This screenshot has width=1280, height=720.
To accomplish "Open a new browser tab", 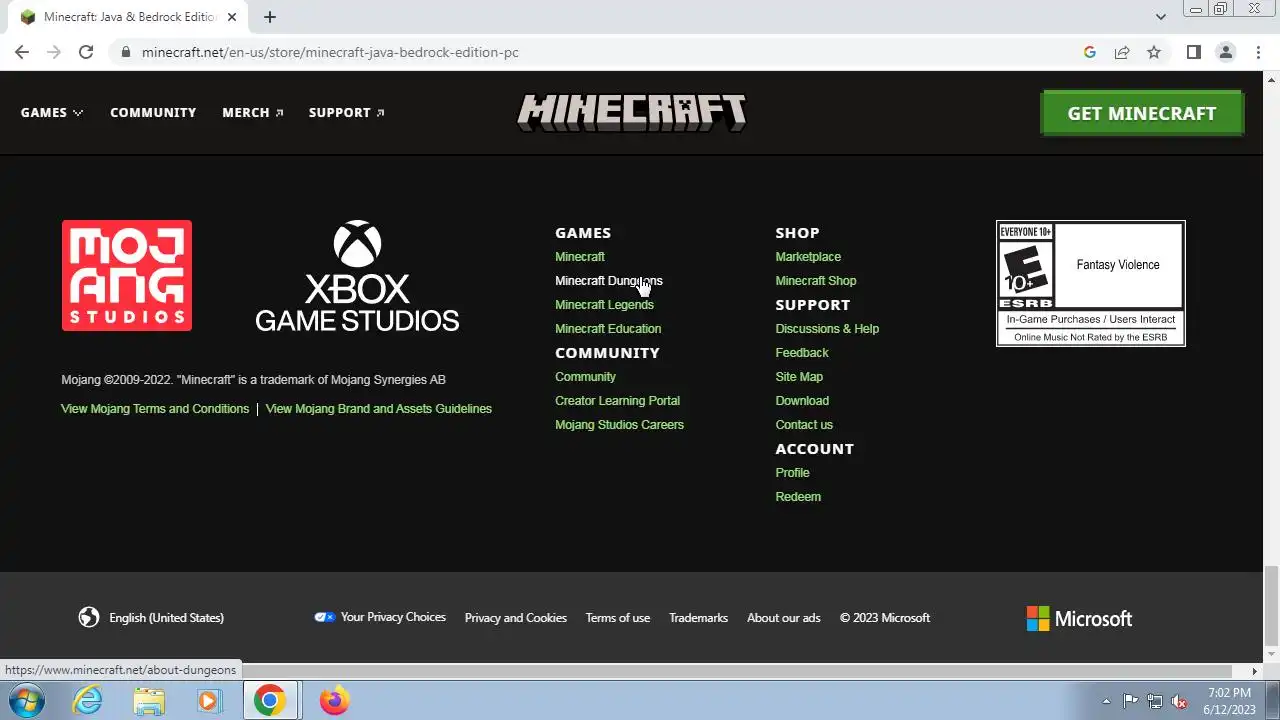I will point(270,17).
